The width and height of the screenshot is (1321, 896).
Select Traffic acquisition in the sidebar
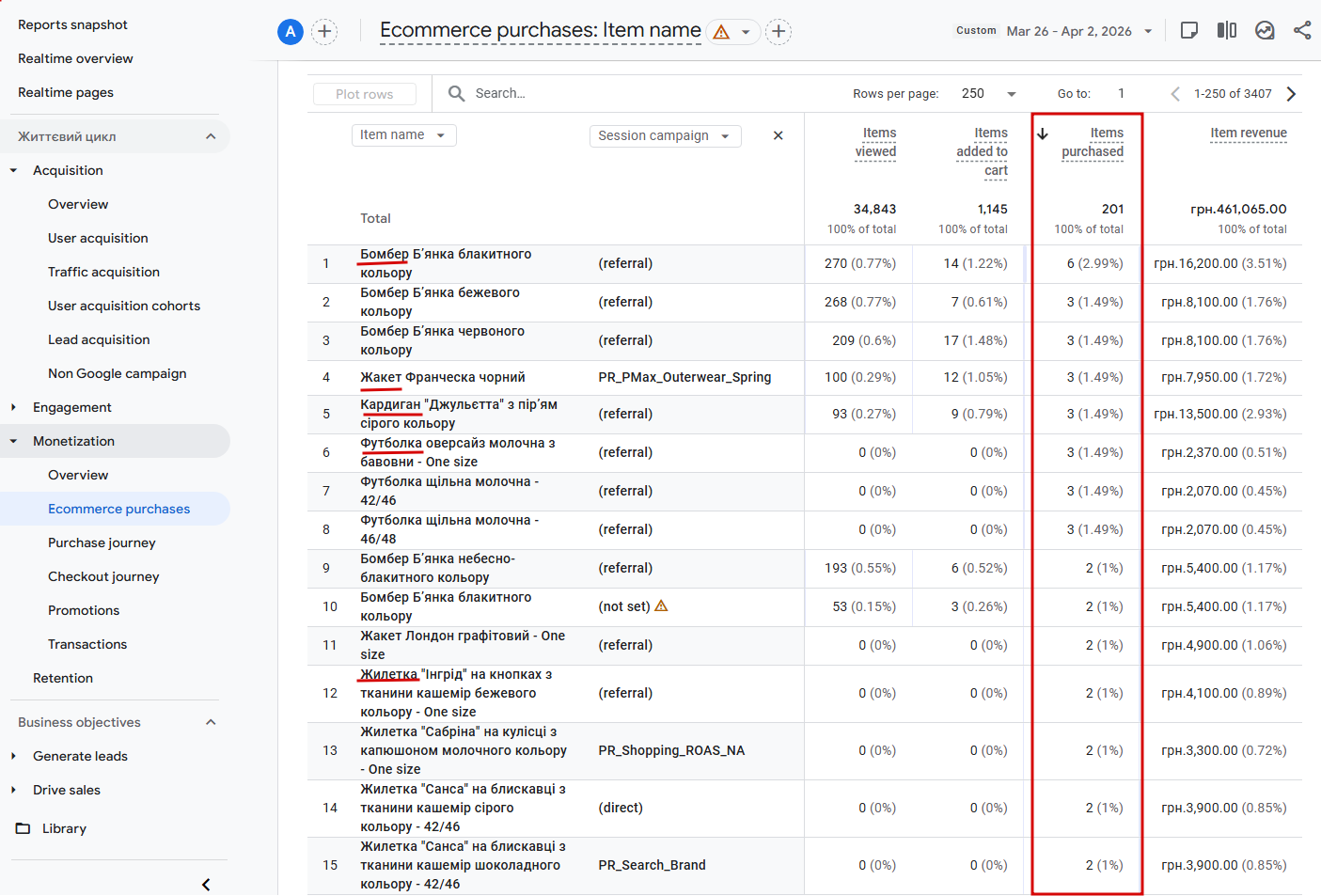tap(103, 272)
